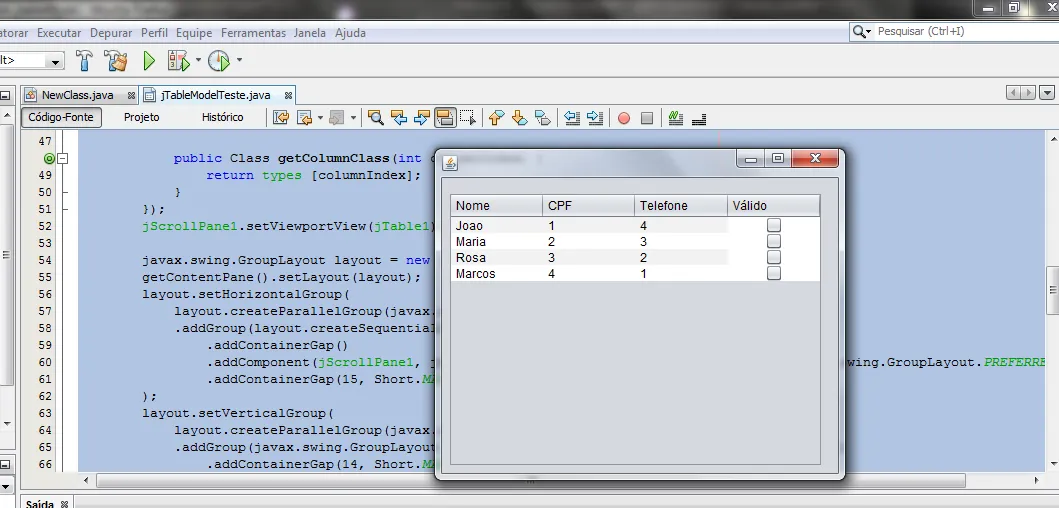This screenshot has height=508, width=1059.
Task: Close the jTableModelTeste.java tab
Action: pos(288,95)
